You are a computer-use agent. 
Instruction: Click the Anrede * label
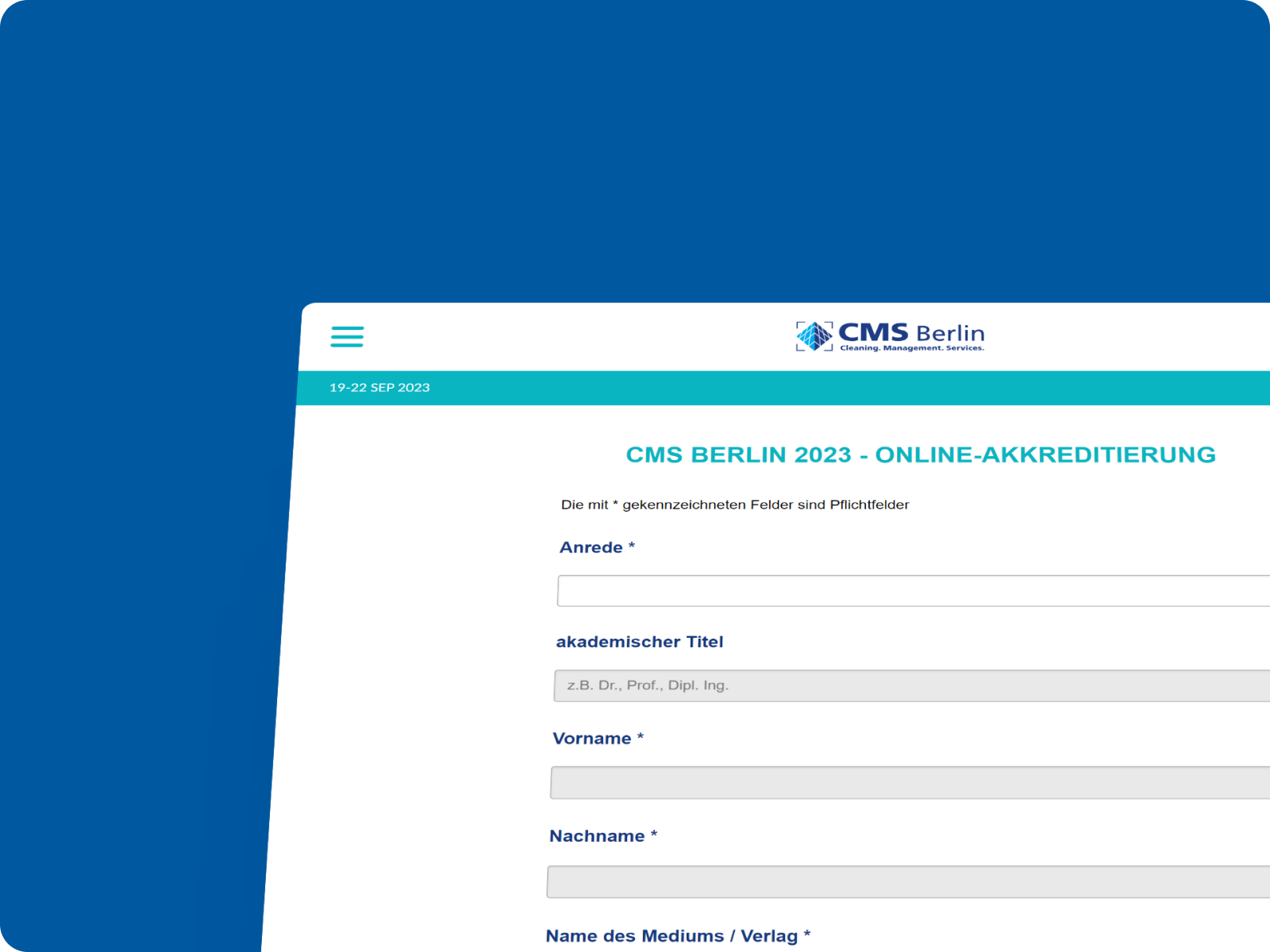pyautogui.click(x=597, y=547)
